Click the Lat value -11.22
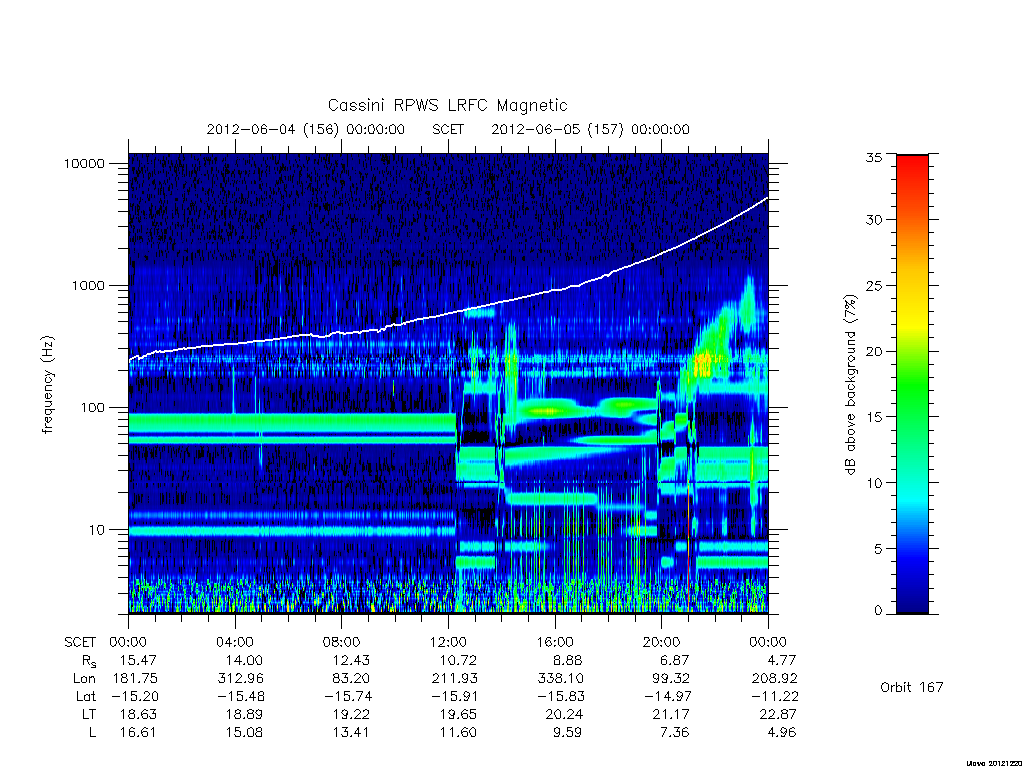Viewport: 1024px width, 768px height. tap(774, 697)
